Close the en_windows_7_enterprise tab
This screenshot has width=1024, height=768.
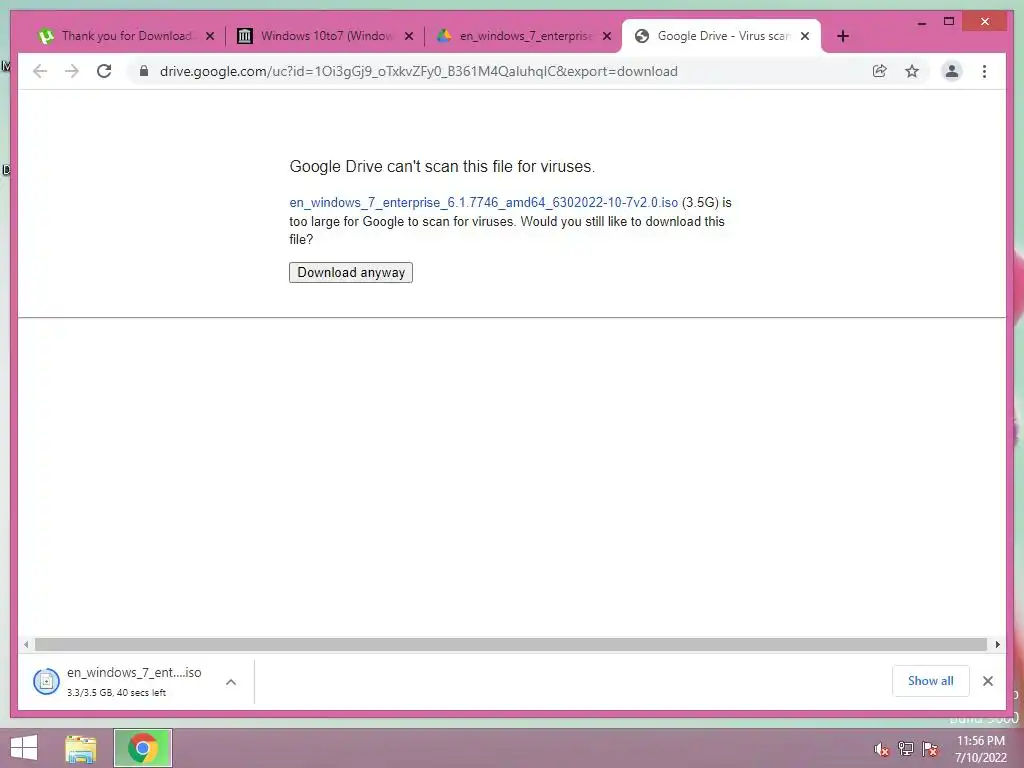coord(607,36)
